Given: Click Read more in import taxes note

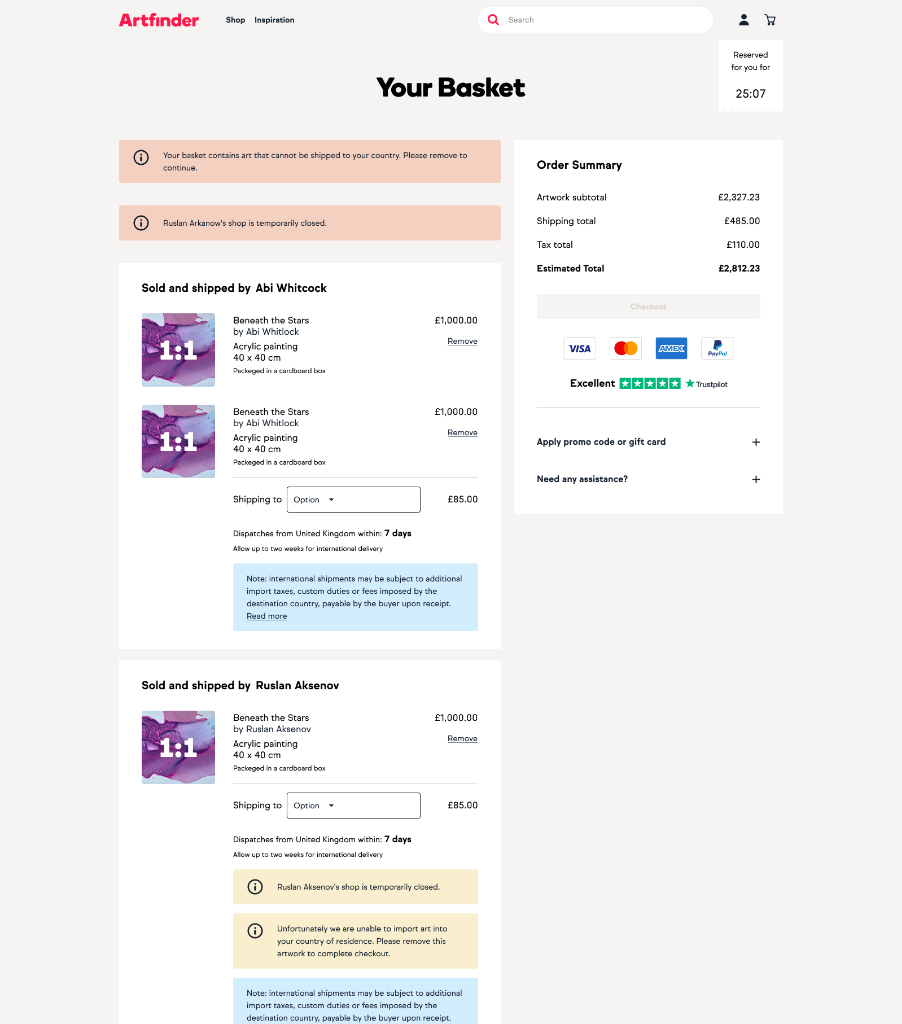Looking at the screenshot, I should pos(266,617).
